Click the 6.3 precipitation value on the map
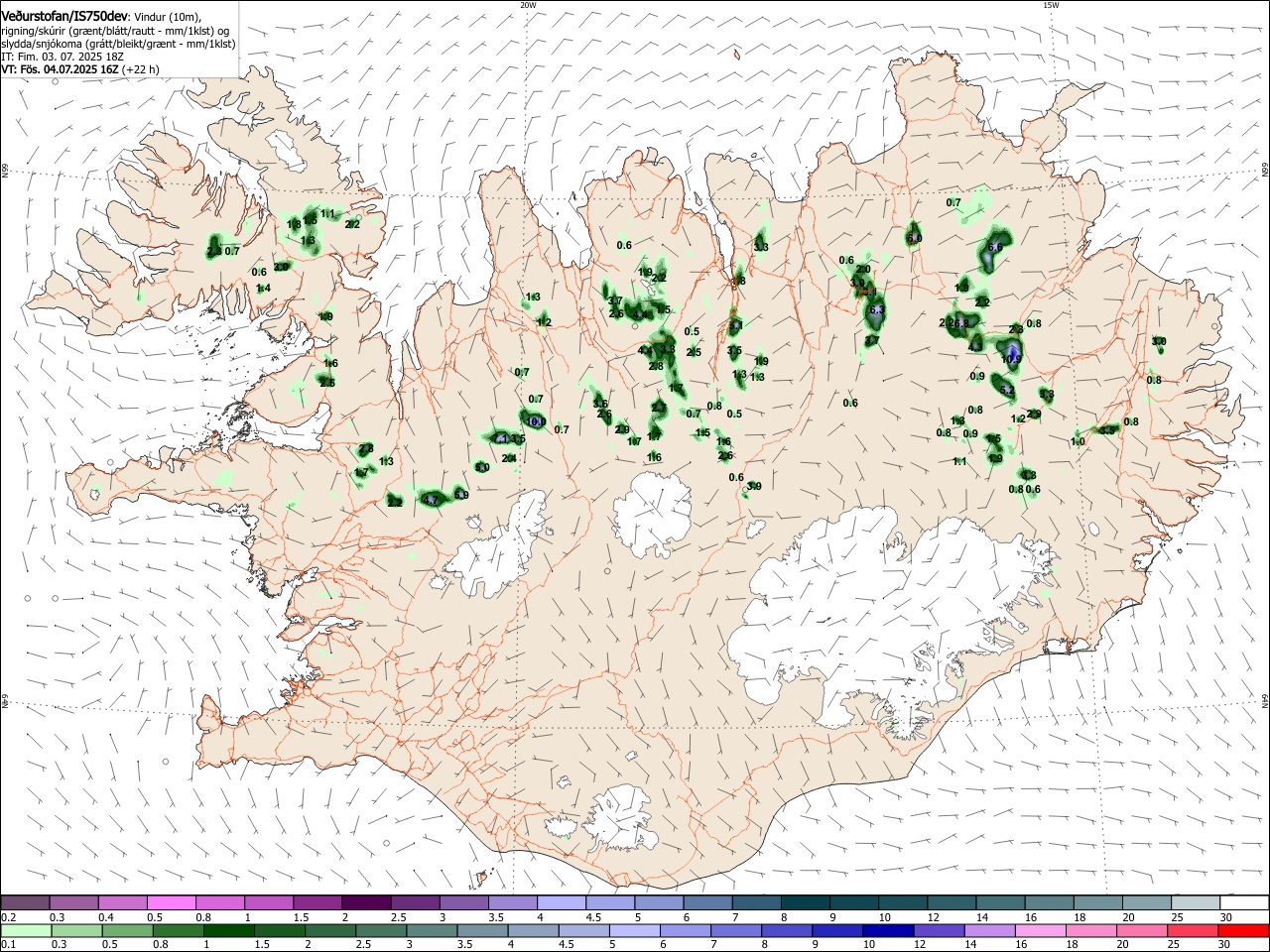Viewport: 1270px width, 952px height. click(876, 310)
